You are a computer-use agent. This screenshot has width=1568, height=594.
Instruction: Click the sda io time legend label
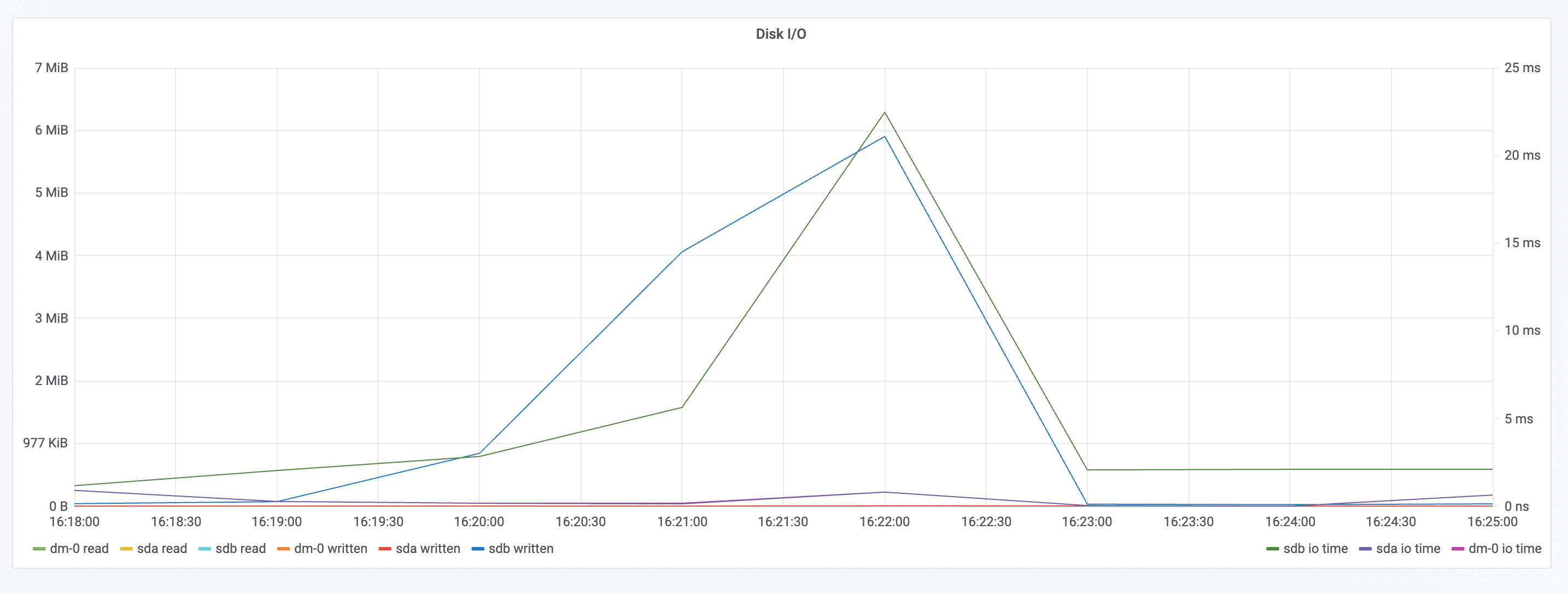click(1408, 549)
